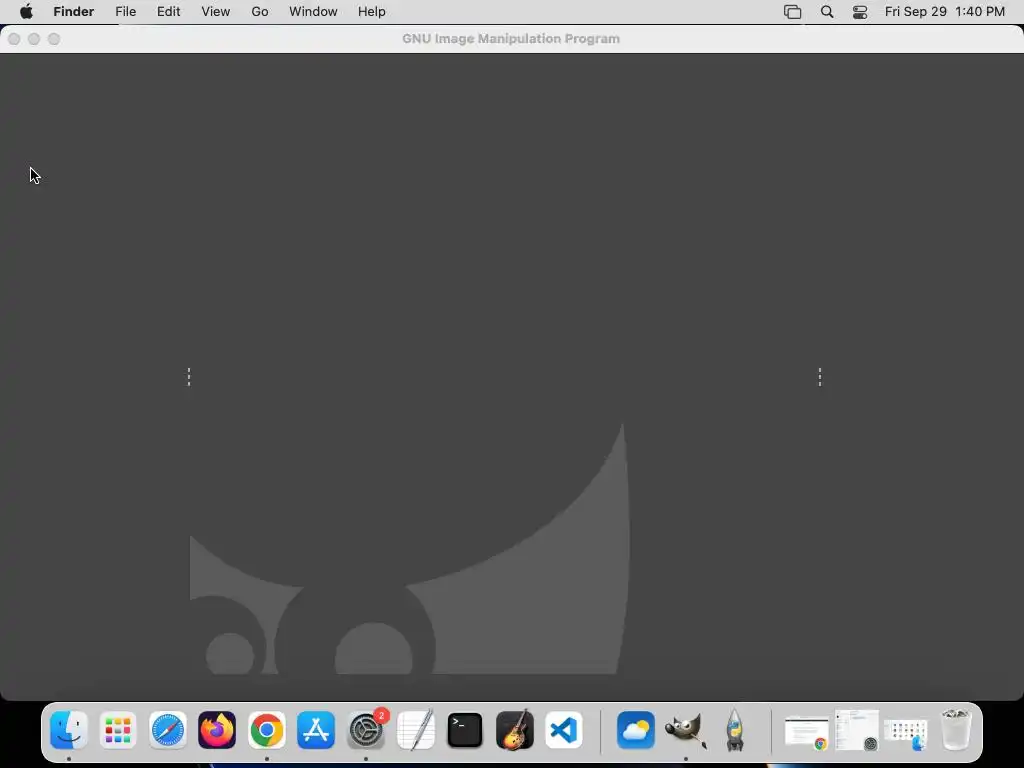
Task: Open the App Store from the Dock
Action: coord(316,730)
